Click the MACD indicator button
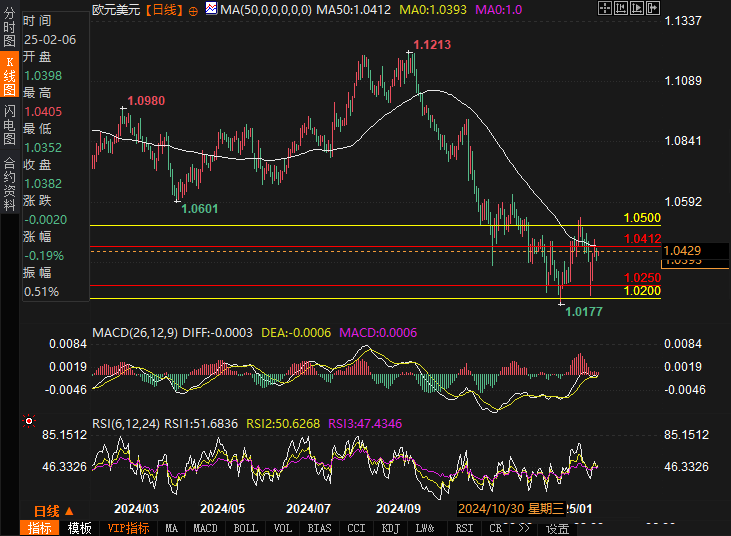This screenshot has width=731, height=536. point(205,528)
